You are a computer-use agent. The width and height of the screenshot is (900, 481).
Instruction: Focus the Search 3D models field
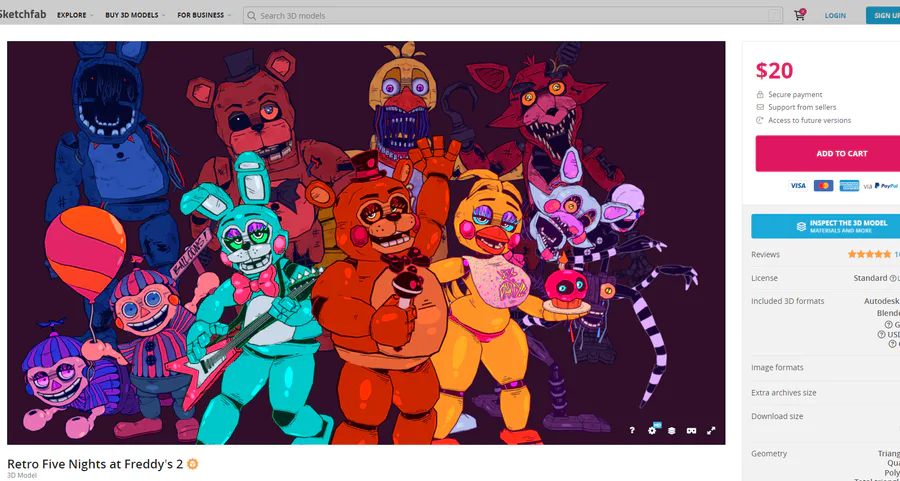click(513, 15)
